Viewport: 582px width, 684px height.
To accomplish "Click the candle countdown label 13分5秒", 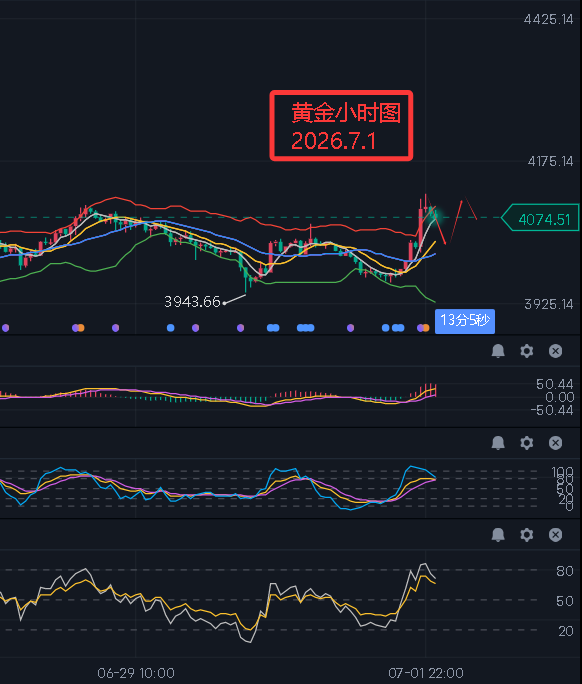I will [465, 321].
